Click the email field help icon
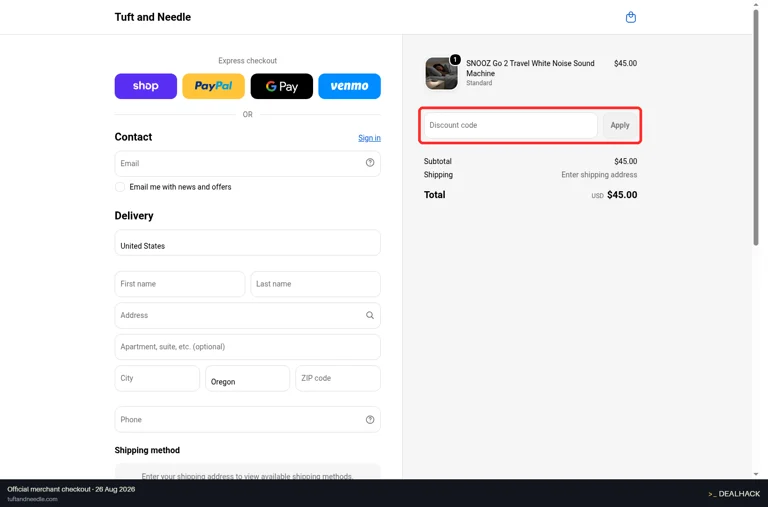The height and width of the screenshot is (507, 768). (x=370, y=163)
